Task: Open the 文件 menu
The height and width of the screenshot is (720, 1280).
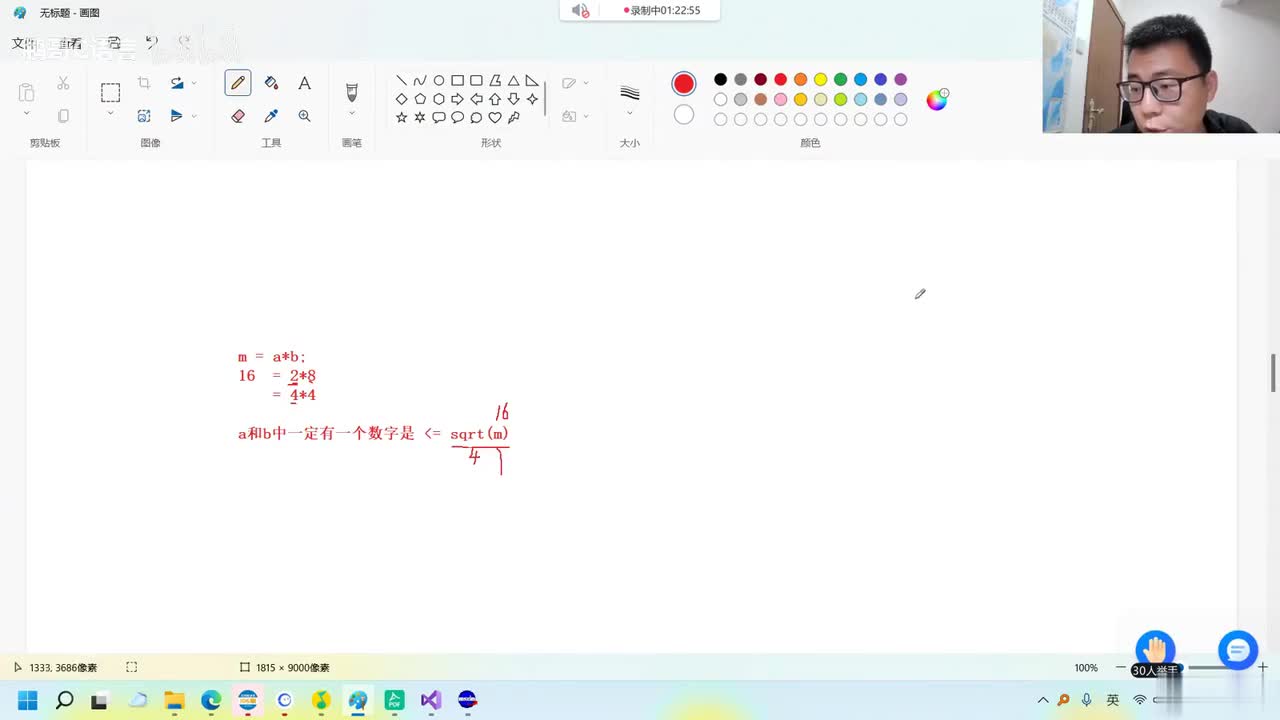Action: point(23,43)
